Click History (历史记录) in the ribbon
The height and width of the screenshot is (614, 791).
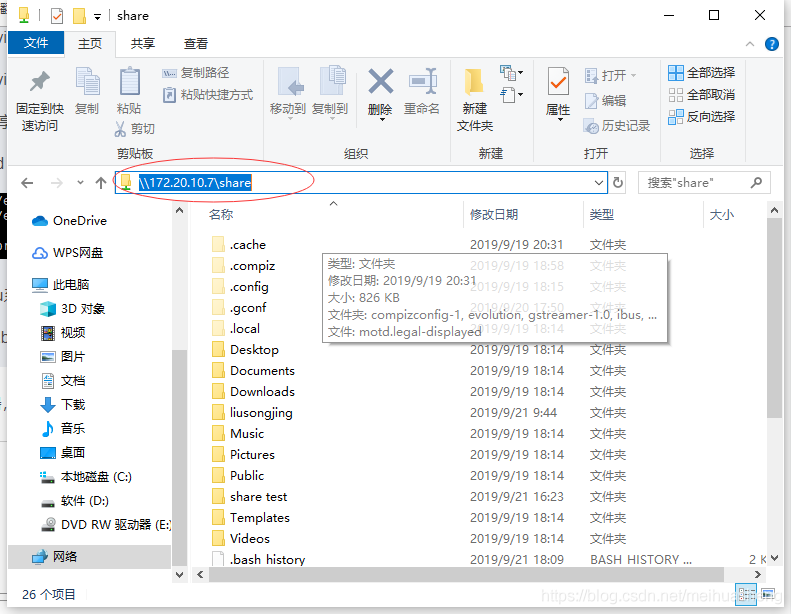(x=616, y=126)
